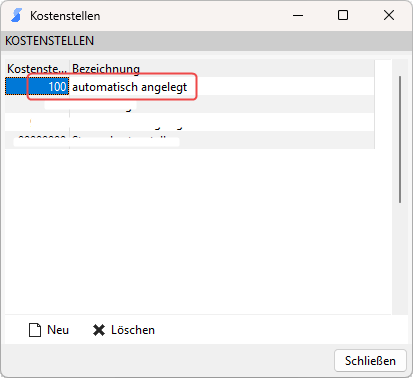Image resolution: width=413 pixels, height=378 pixels.
Task: Create a new entry via the Neu label
Action: tap(58, 330)
